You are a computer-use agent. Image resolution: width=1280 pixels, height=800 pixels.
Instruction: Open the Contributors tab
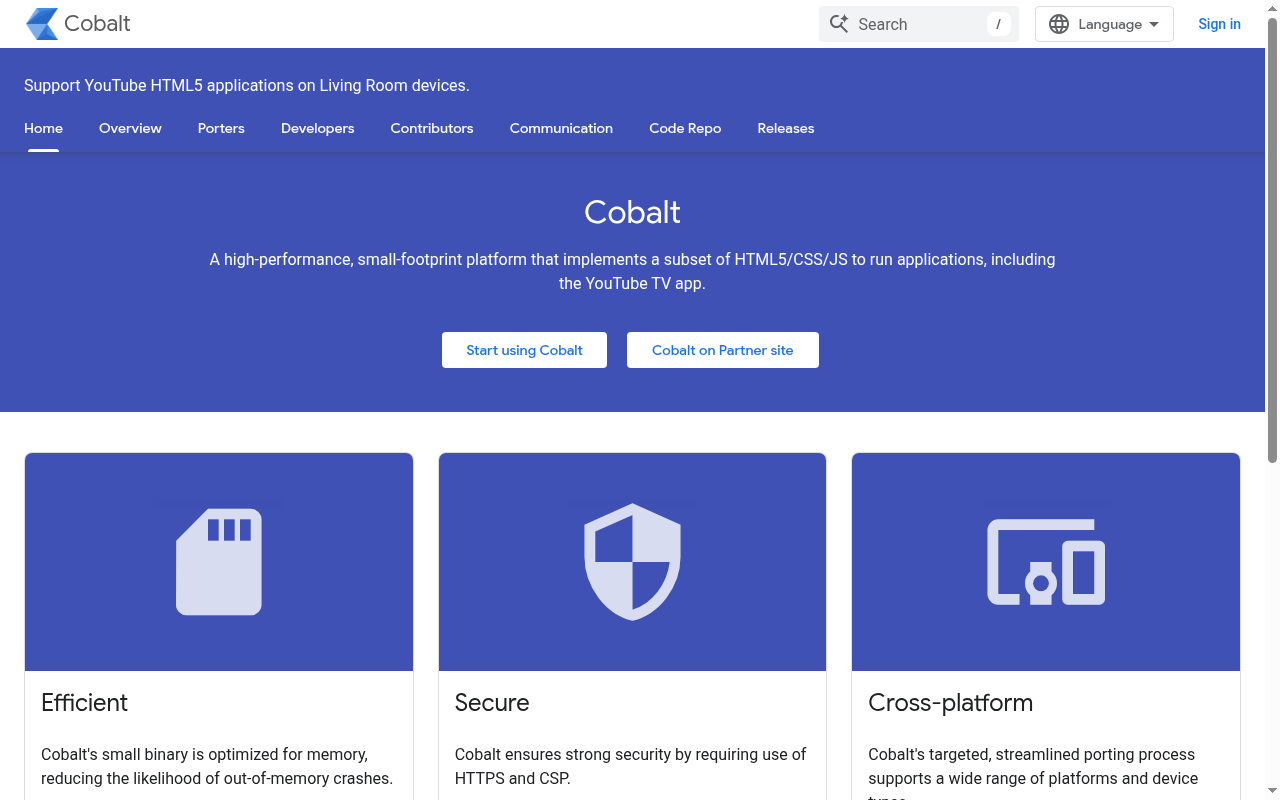point(432,128)
